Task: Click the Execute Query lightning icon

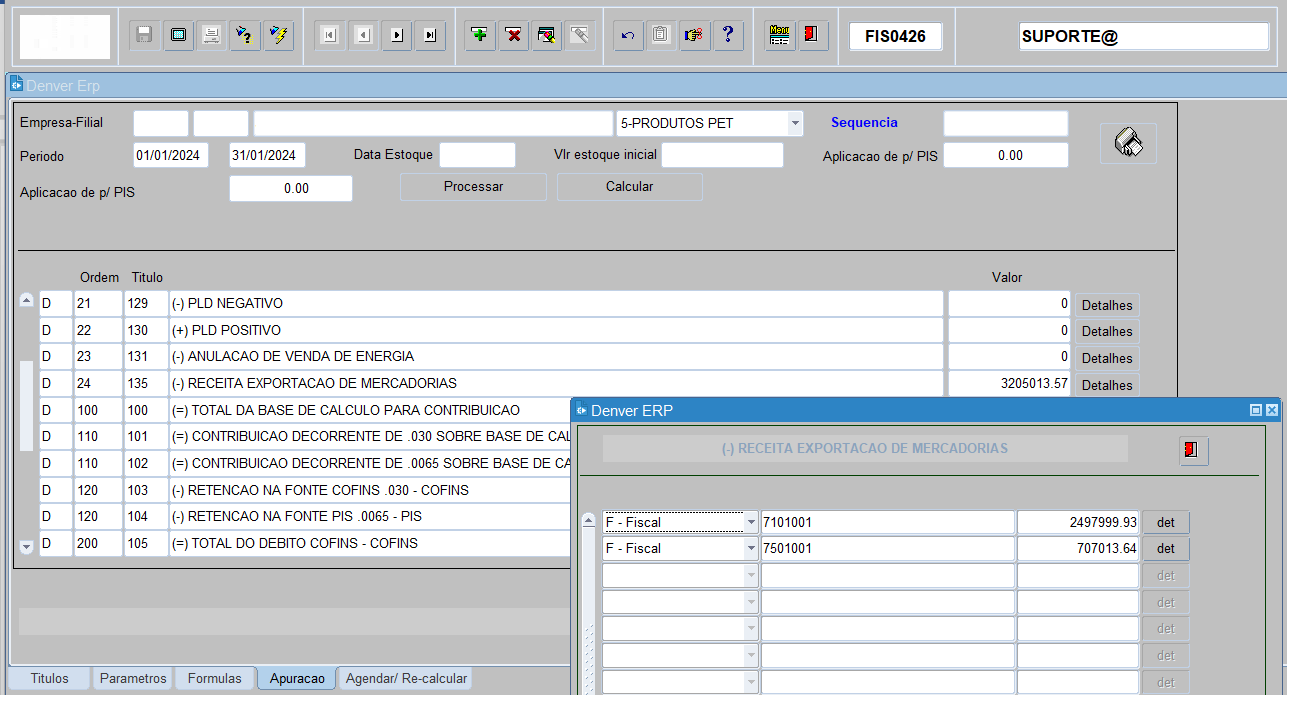Action: pos(278,35)
